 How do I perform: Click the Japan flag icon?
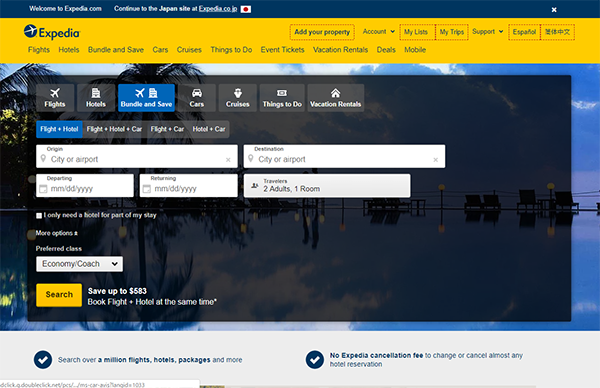pyautogui.click(x=246, y=9)
